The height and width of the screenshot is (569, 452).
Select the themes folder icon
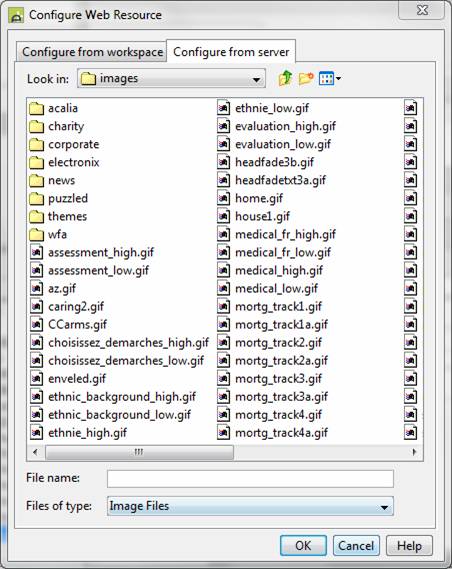[x=36, y=217]
